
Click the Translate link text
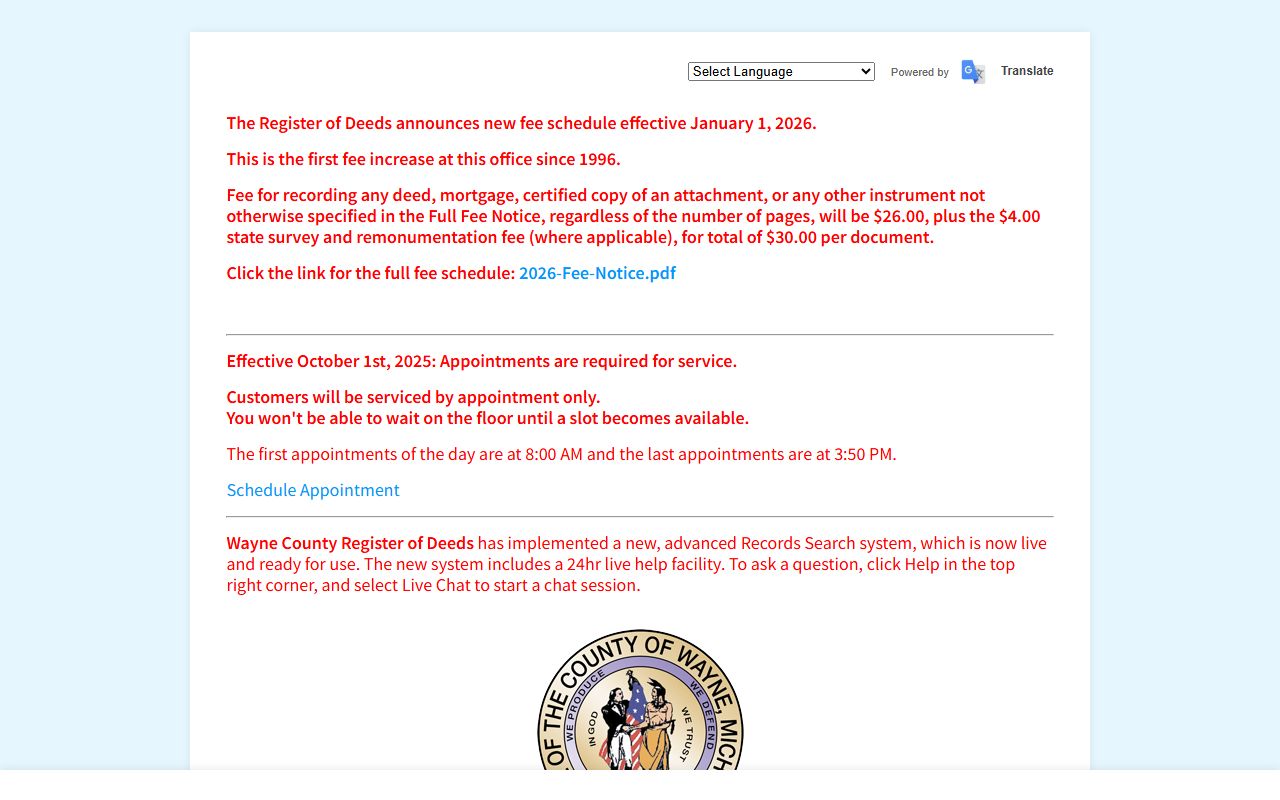pos(1027,71)
